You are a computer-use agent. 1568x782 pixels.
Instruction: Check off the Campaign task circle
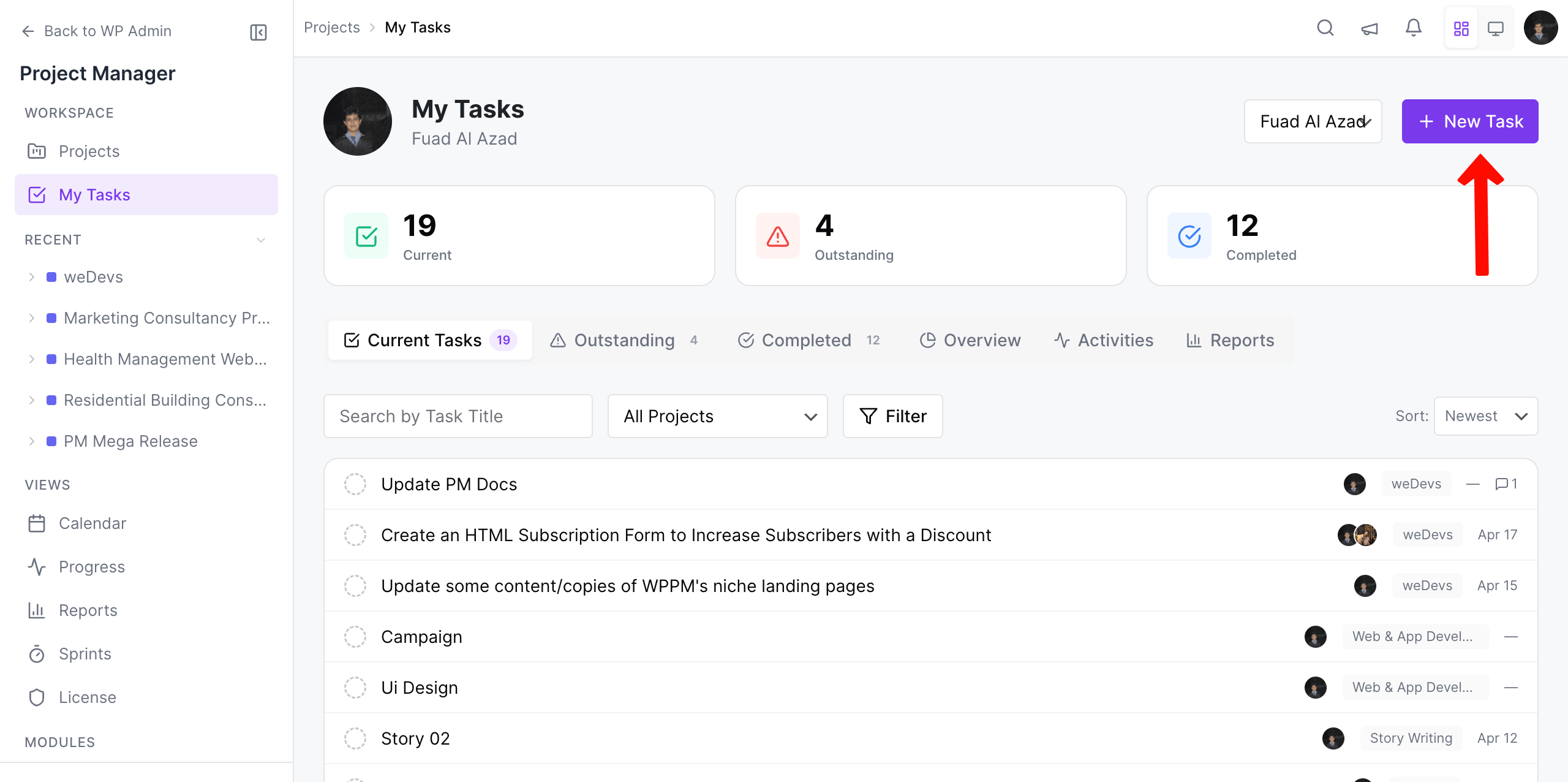coord(355,637)
